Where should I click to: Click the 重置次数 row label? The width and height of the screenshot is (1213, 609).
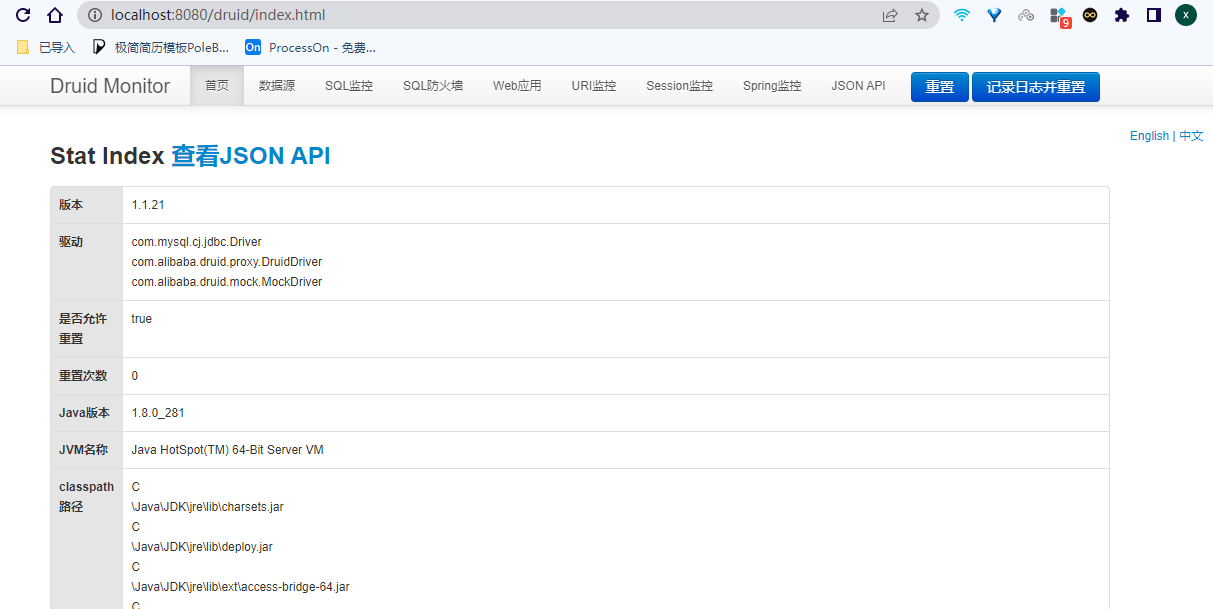(83, 376)
